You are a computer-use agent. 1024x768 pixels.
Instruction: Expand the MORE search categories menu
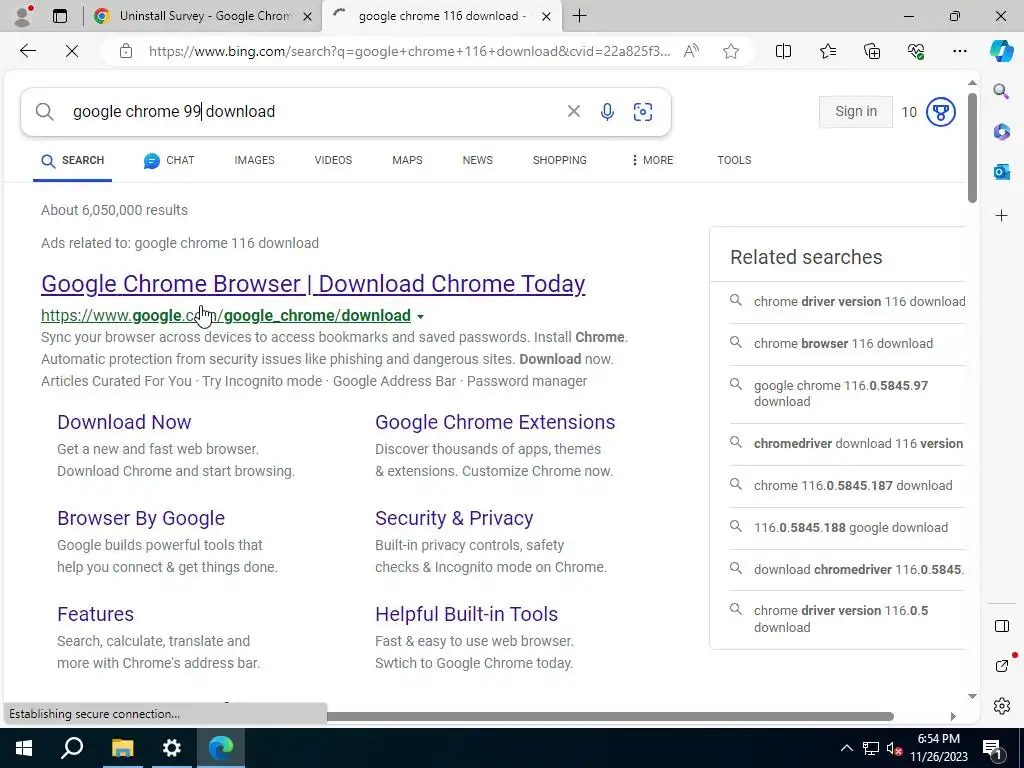click(x=652, y=160)
